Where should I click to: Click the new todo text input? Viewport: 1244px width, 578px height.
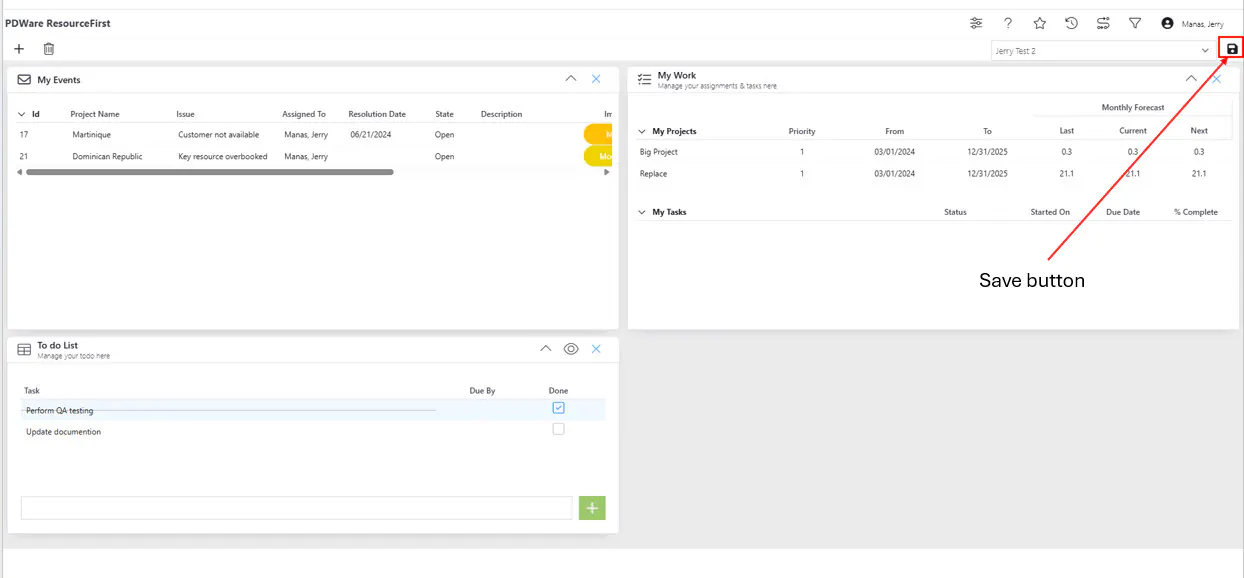pos(296,508)
